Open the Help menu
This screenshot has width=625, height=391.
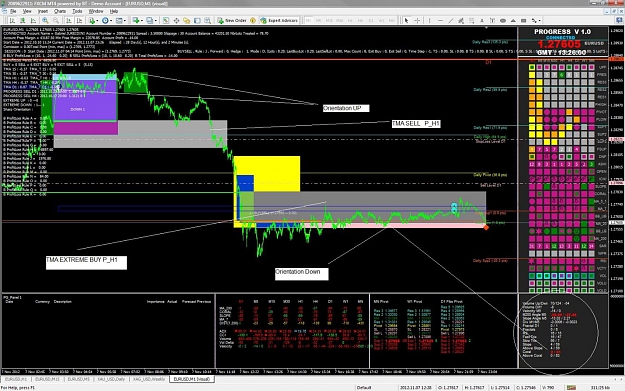(114, 11)
